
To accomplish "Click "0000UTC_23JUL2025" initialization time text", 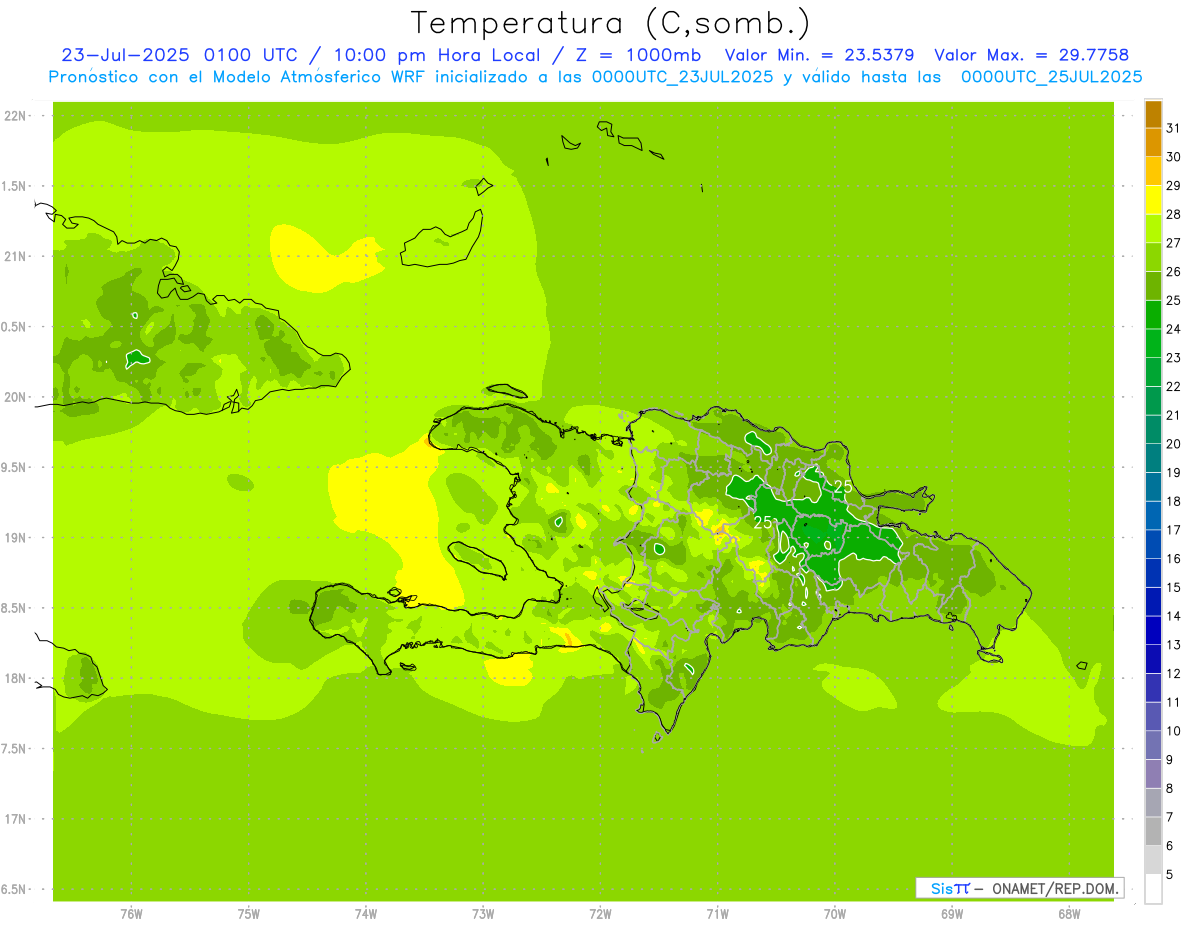I will click(x=683, y=77).
